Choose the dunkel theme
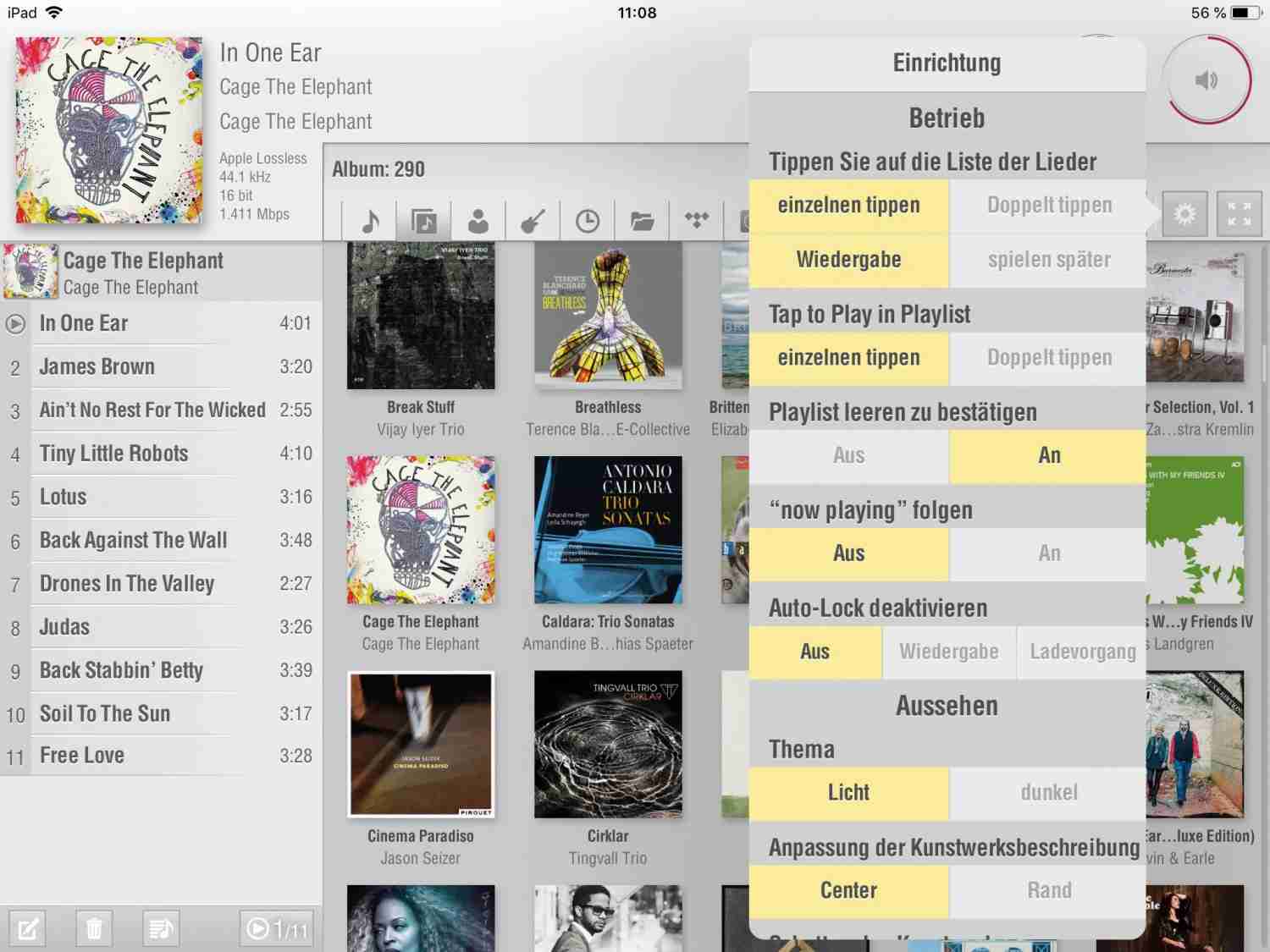Screen dimensions: 1270x952 pyautogui.click(x=1048, y=793)
